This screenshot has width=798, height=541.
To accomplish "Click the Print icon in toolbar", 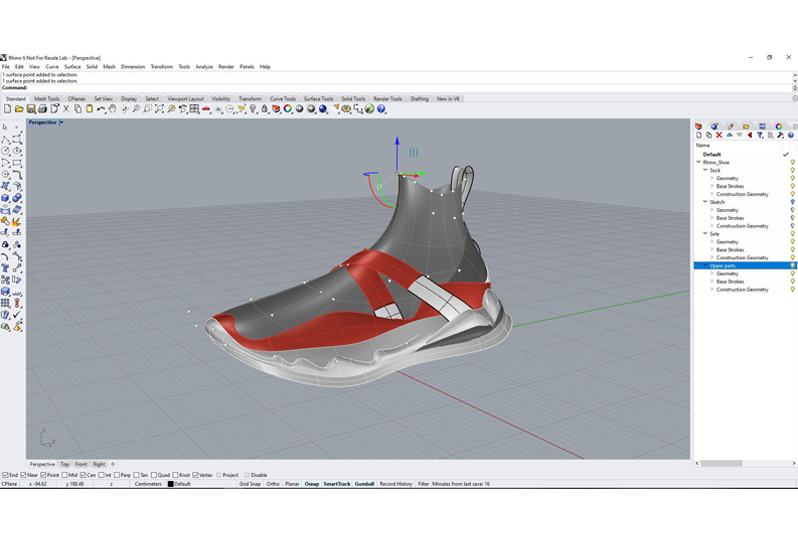I will pyautogui.click(x=42, y=109).
